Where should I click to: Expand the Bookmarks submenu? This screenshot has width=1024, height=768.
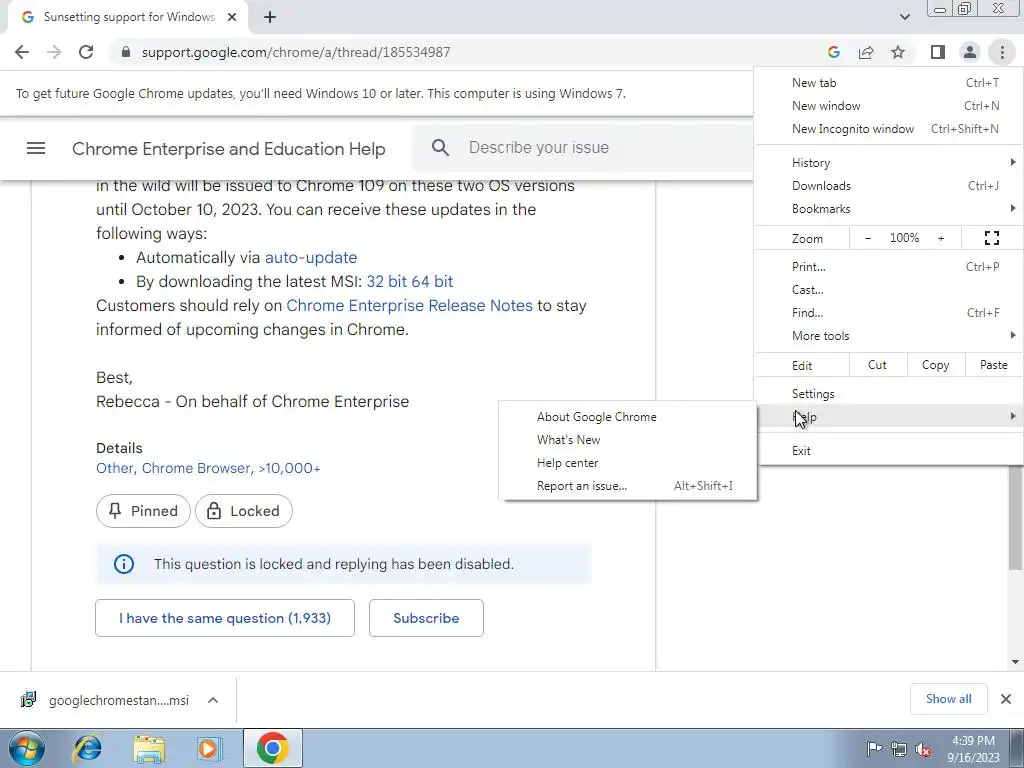point(888,208)
